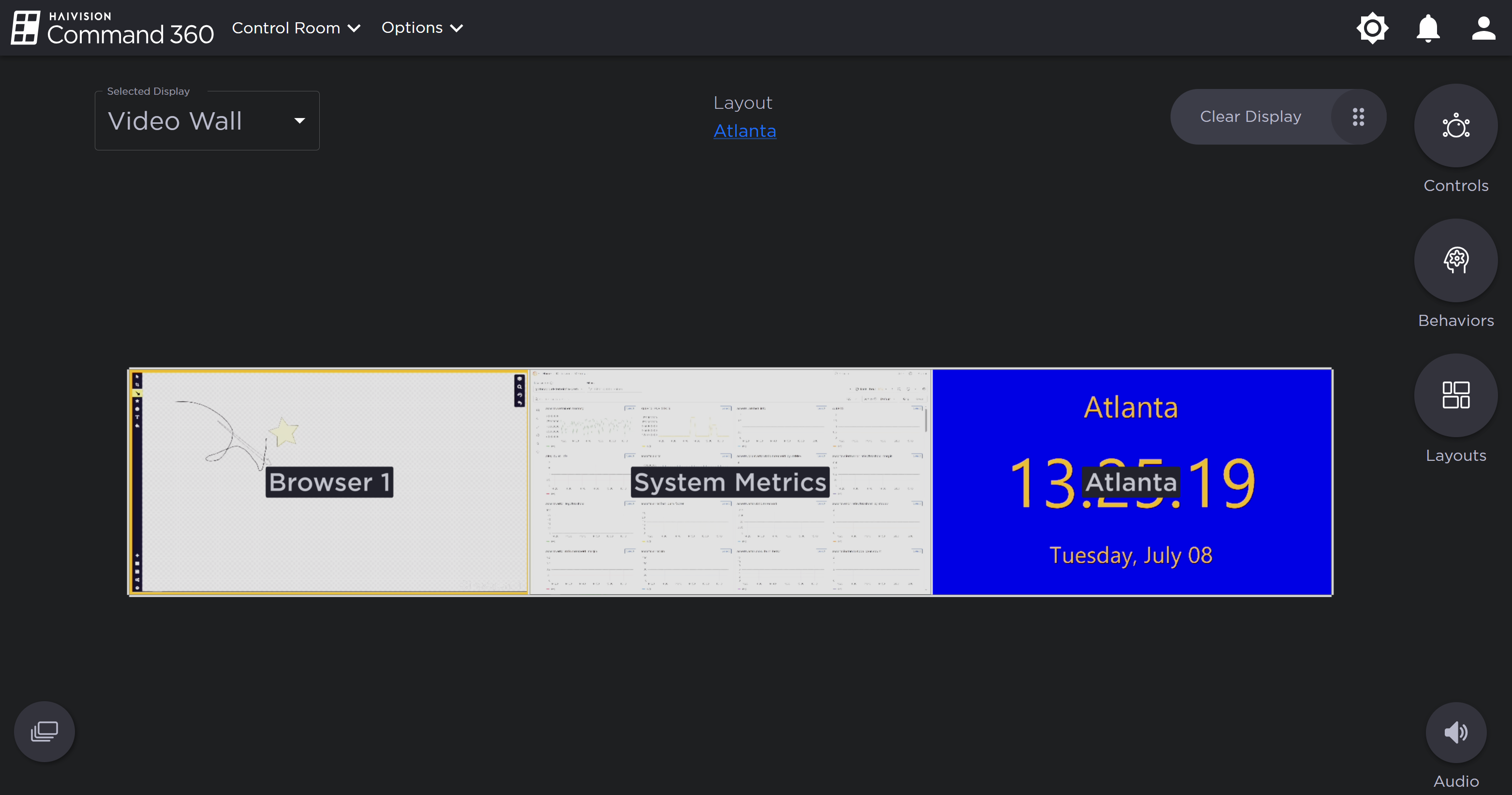Screen dimensions: 1512x795
Task: Select the Star shape tool in Browser 1 panel
Action: (x=136, y=401)
